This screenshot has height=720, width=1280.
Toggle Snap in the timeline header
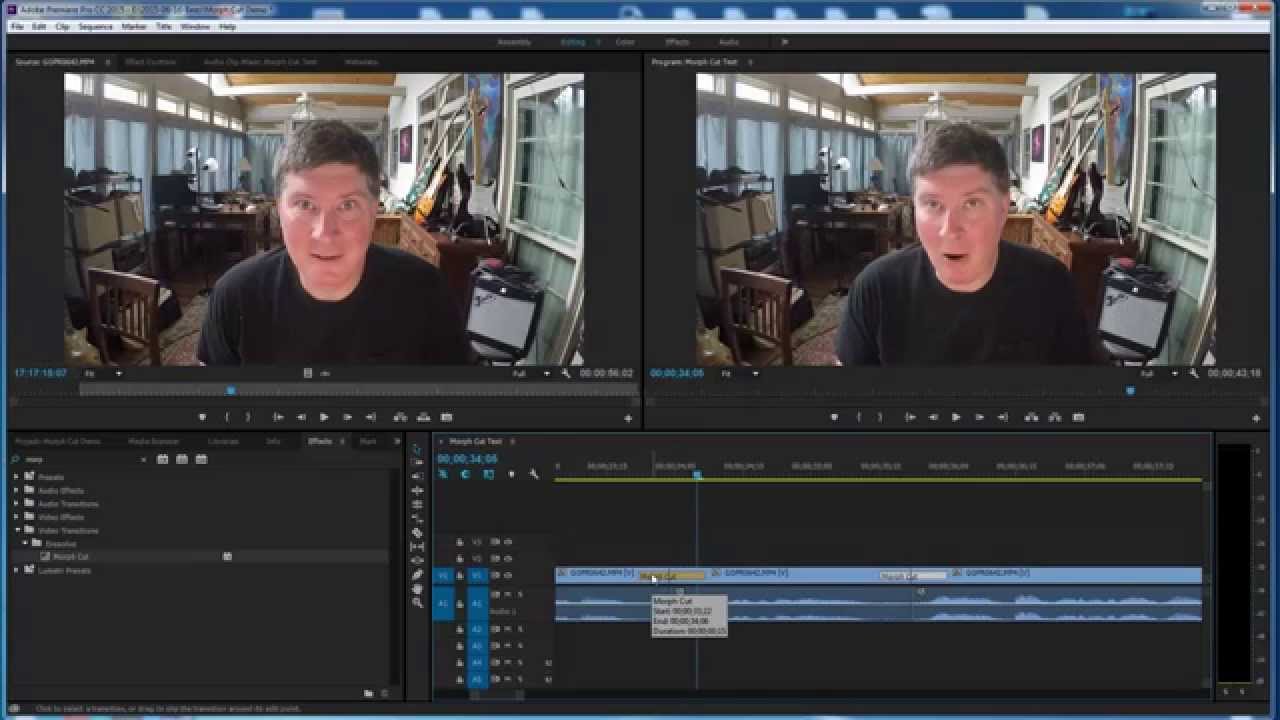pyautogui.click(x=465, y=474)
